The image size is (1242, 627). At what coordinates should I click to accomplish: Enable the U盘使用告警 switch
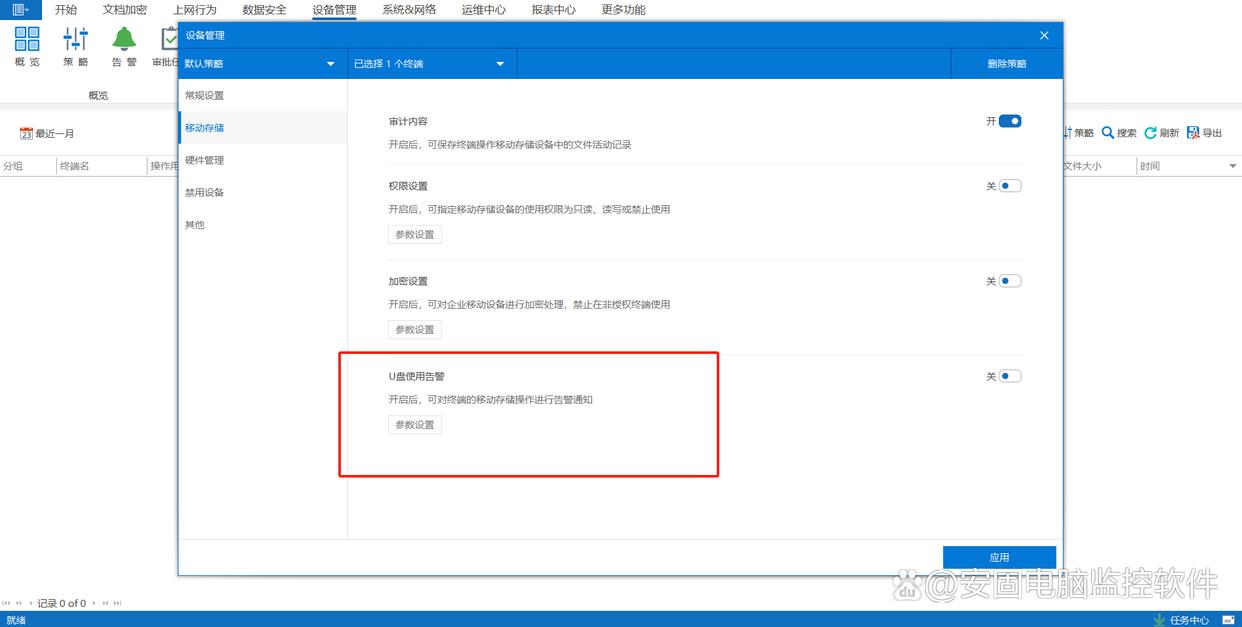coord(1010,376)
